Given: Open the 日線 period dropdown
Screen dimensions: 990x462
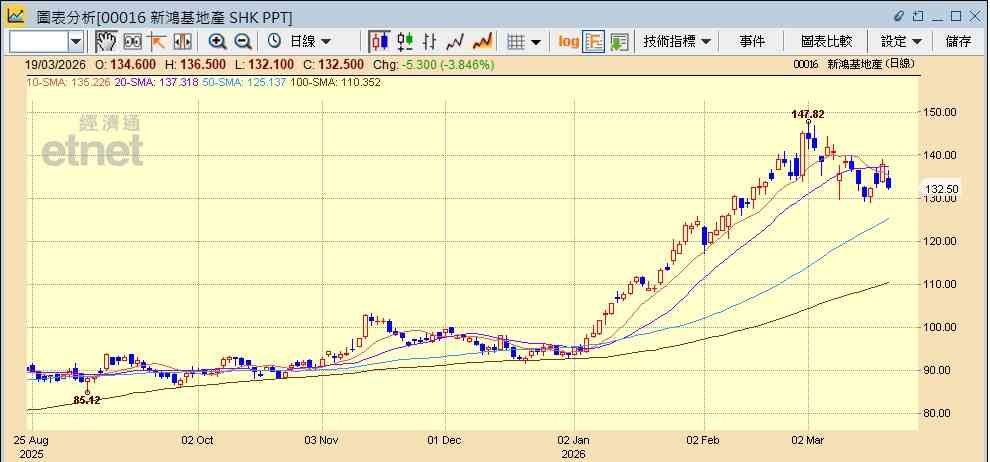Looking at the screenshot, I should tap(310, 42).
